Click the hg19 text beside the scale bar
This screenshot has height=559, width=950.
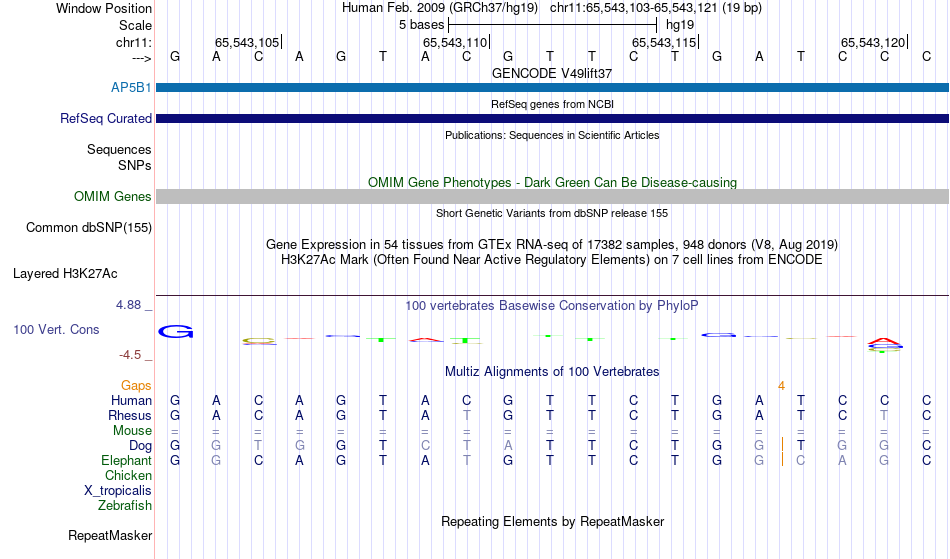(x=680, y=25)
